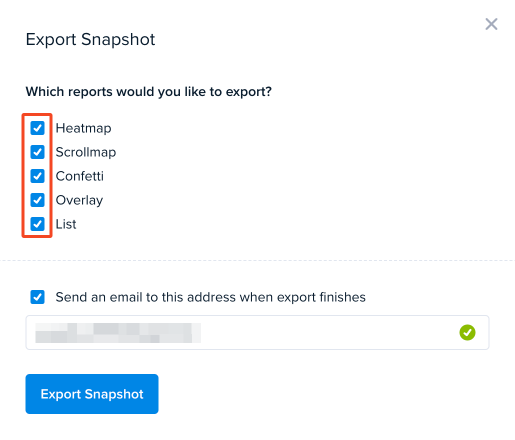
Task: Click the Heatmap label text
Action: [x=83, y=128]
